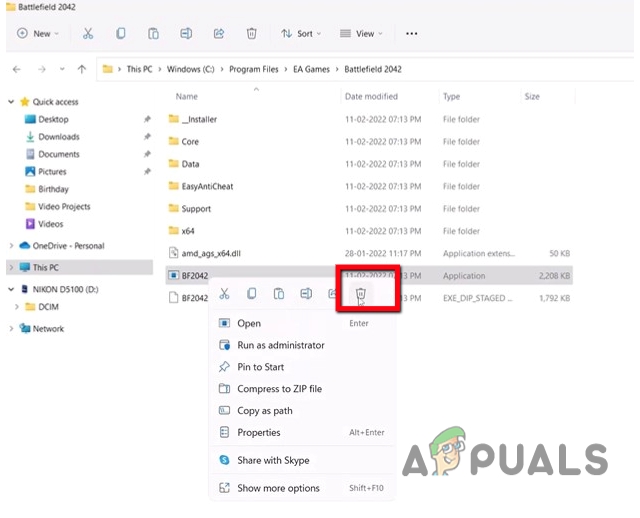
Task: Click the Delete trash icon in the top toolbar
Action: pyautogui.click(x=251, y=33)
